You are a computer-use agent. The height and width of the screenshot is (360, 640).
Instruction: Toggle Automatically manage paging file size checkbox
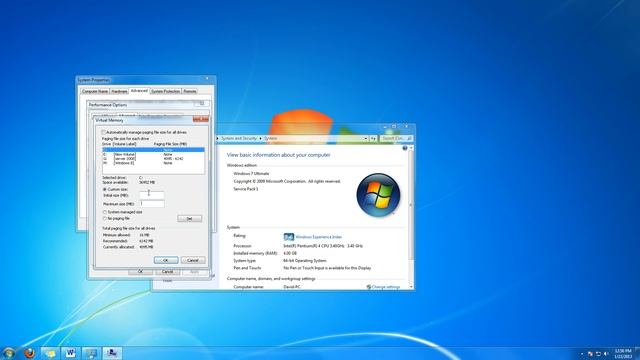104,132
